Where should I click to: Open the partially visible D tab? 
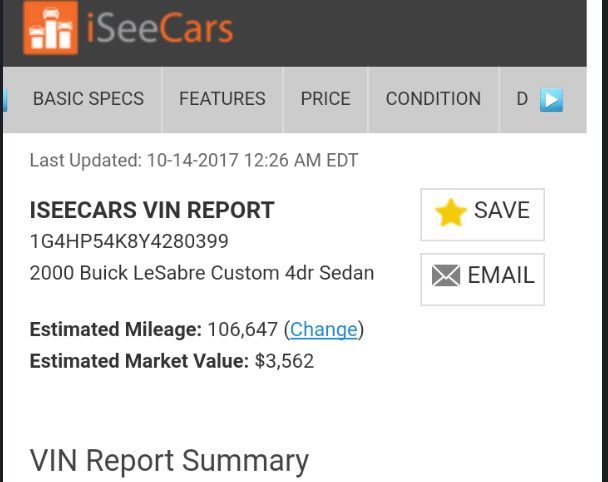click(x=522, y=99)
